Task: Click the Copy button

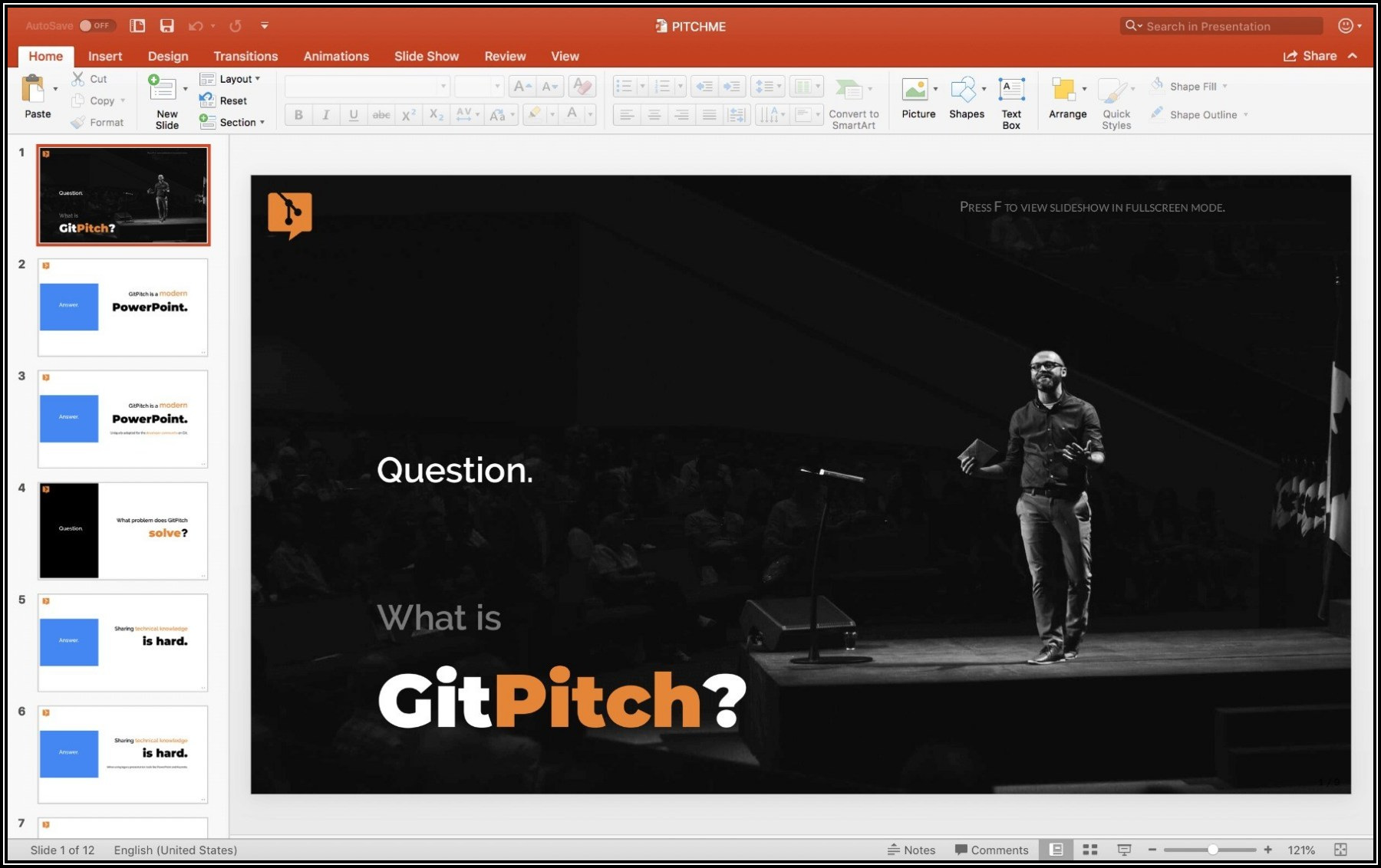Action: point(97,100)
